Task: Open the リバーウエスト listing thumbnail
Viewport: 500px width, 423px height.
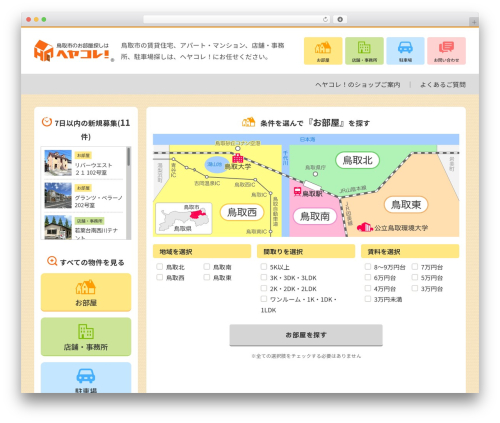Action: 58,163
